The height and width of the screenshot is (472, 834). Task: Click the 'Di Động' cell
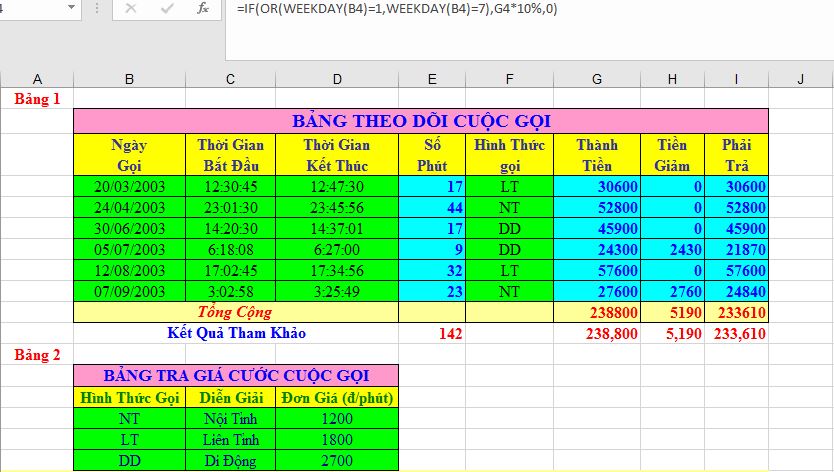(230, 460)
